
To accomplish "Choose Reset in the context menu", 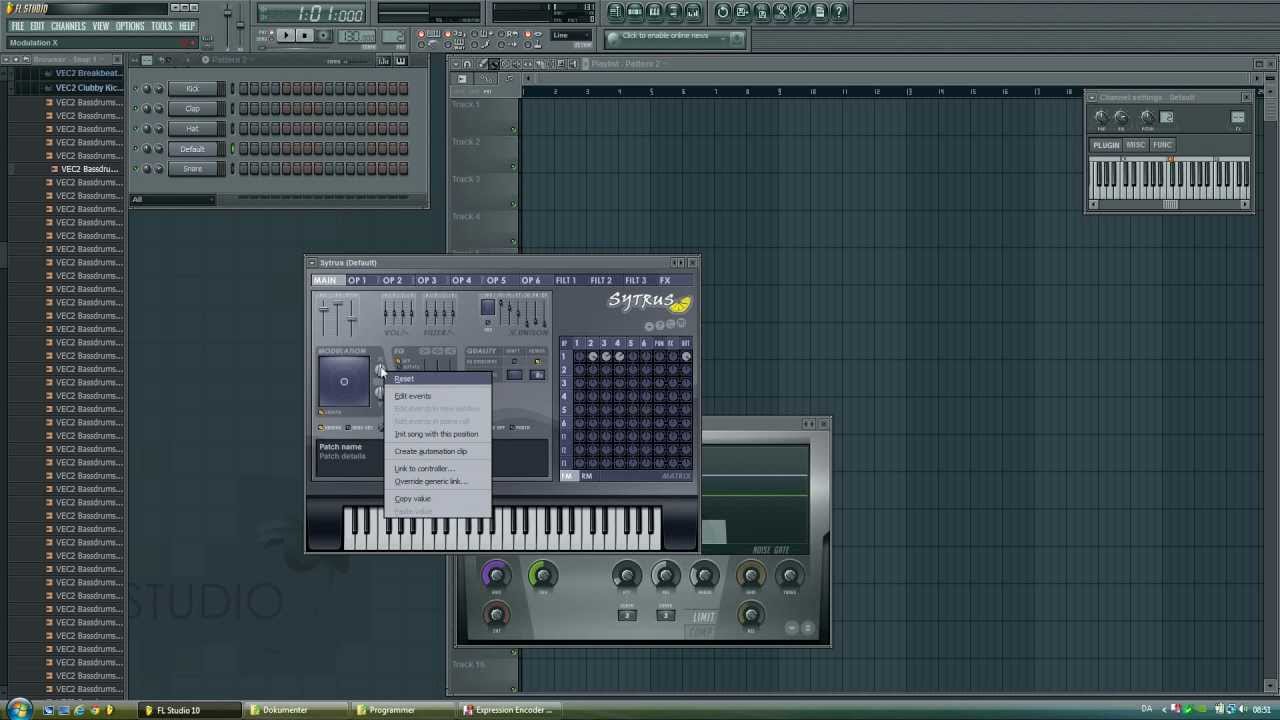I will [x=438, y=379].
